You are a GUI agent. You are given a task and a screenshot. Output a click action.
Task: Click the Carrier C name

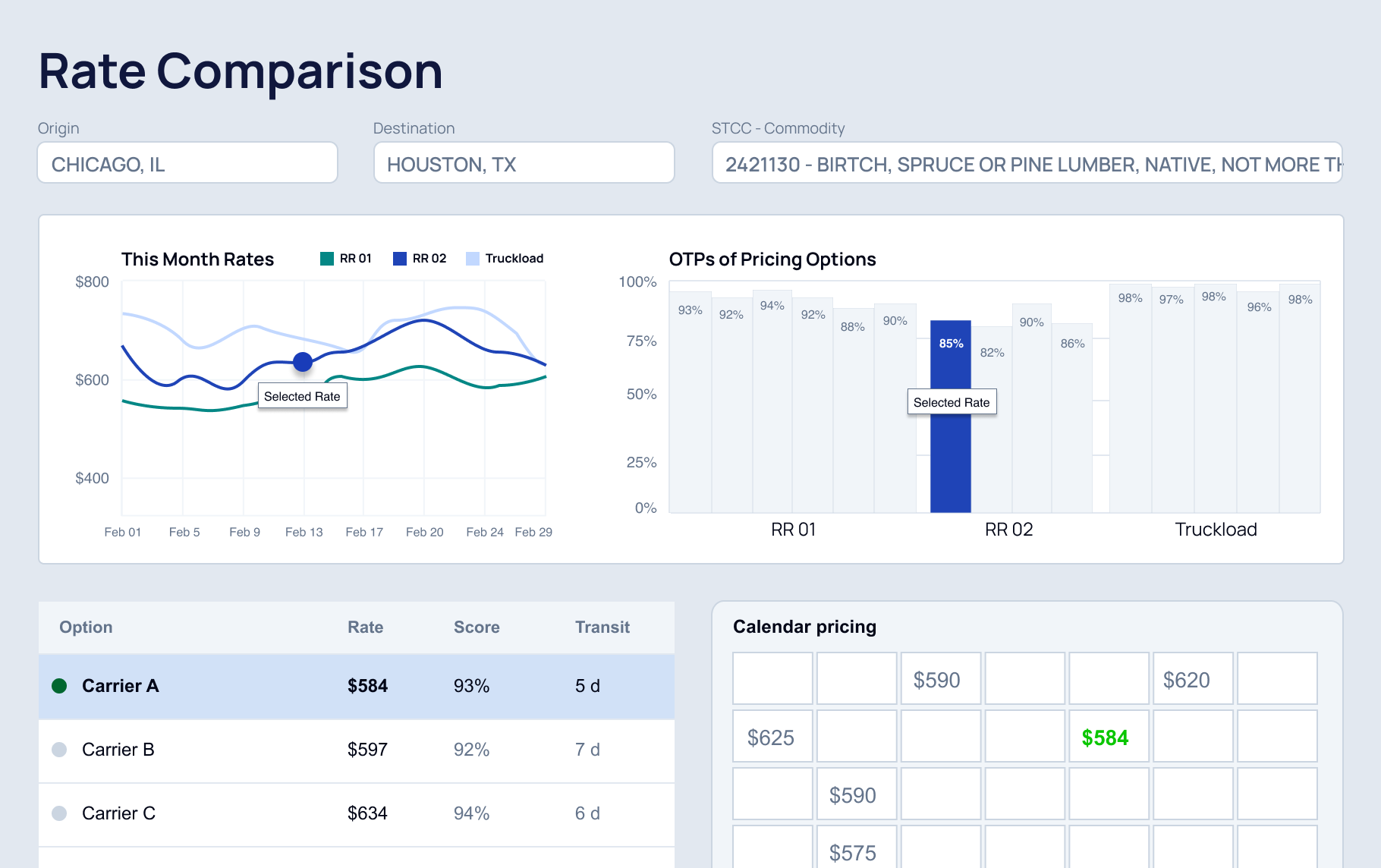118,813
